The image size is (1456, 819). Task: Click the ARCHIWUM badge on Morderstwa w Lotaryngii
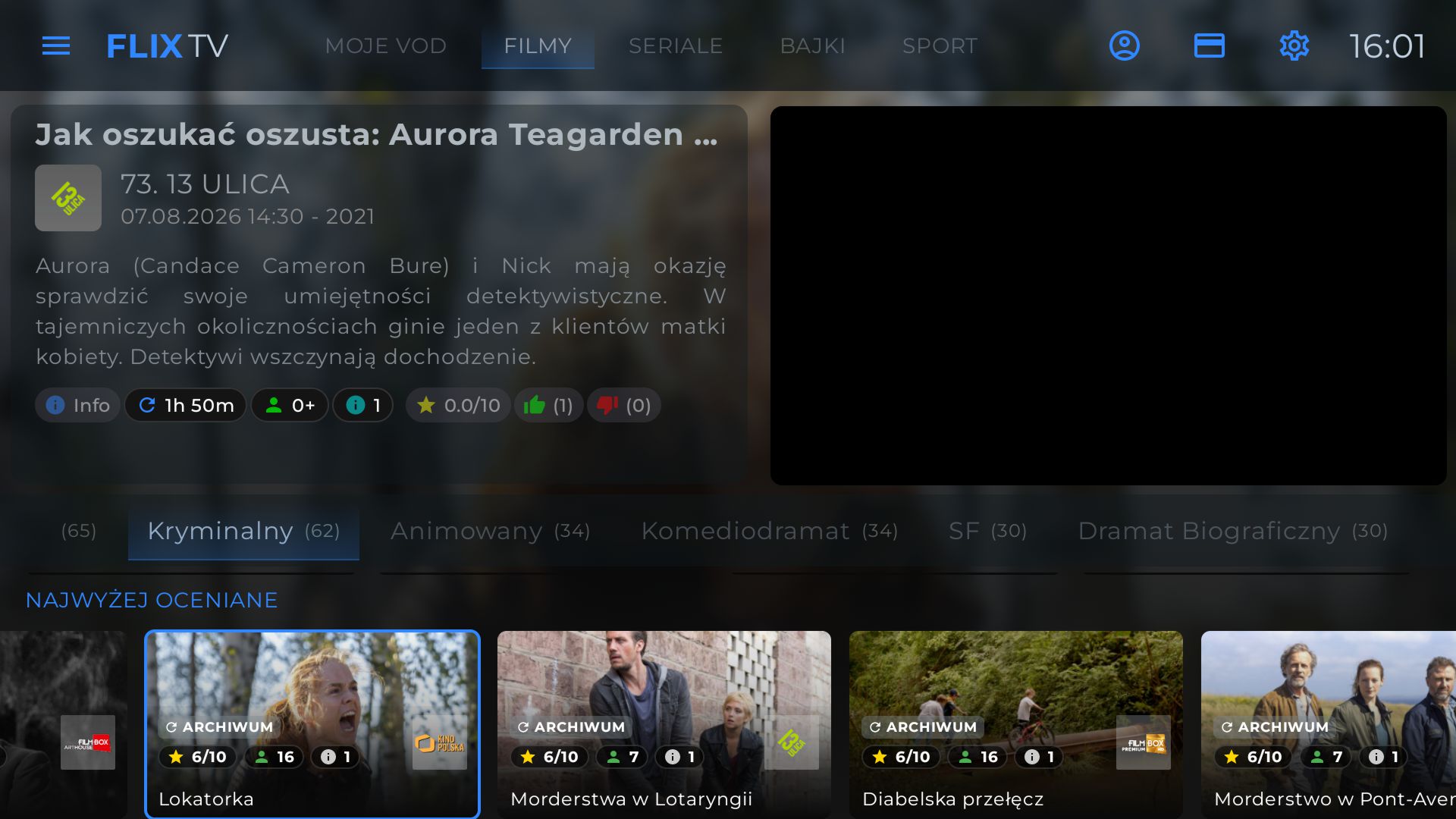[572, 727]
